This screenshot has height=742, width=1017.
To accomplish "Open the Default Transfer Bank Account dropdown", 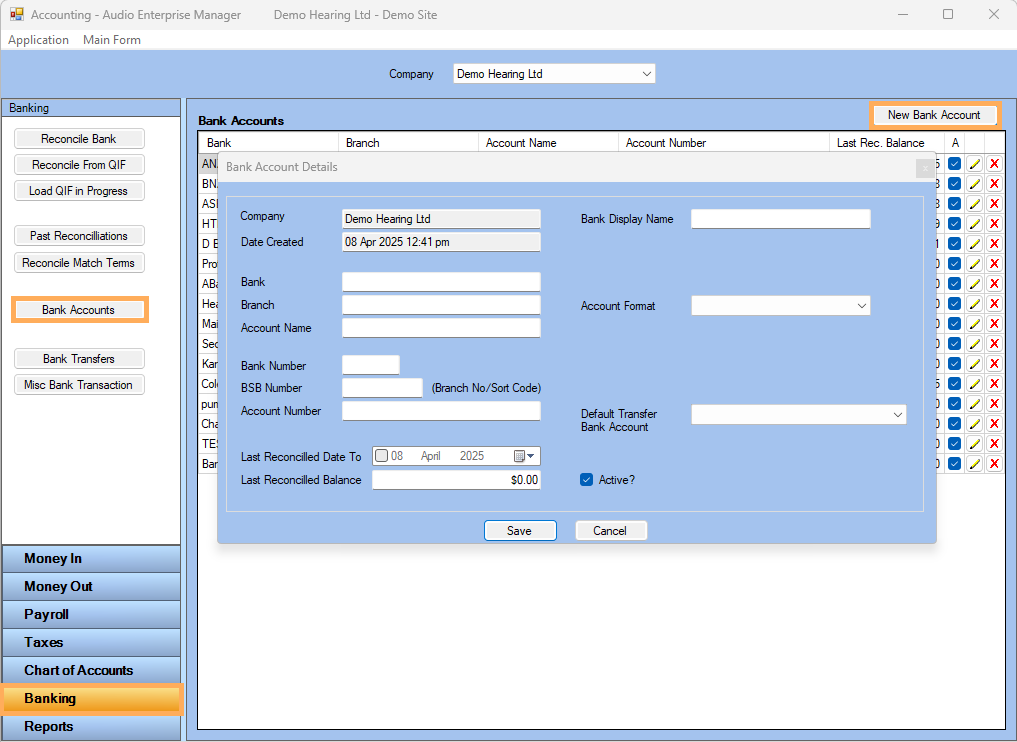I will click(x=897, y=415).
